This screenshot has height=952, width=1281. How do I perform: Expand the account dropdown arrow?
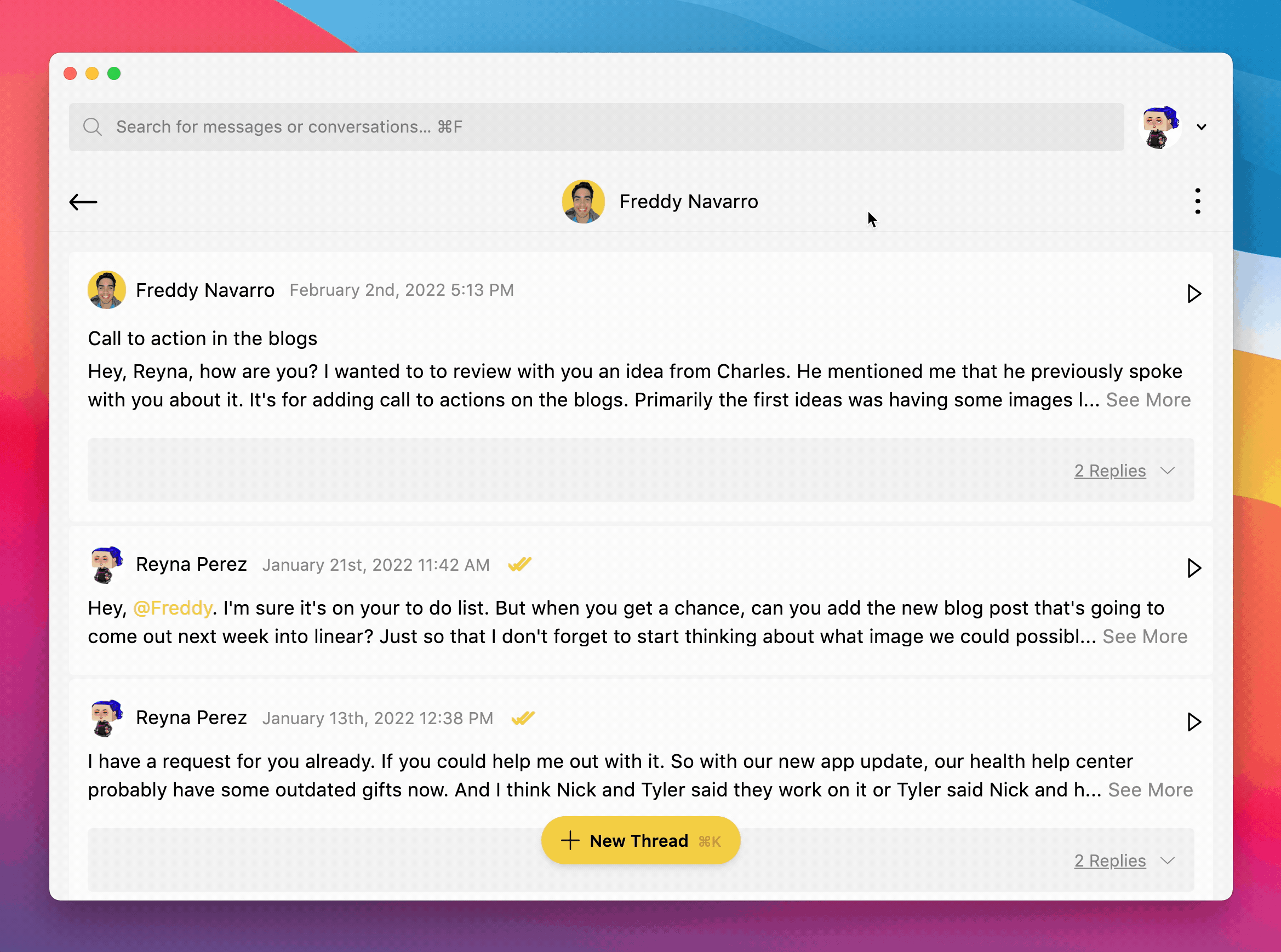click(x=1202, y=127)
